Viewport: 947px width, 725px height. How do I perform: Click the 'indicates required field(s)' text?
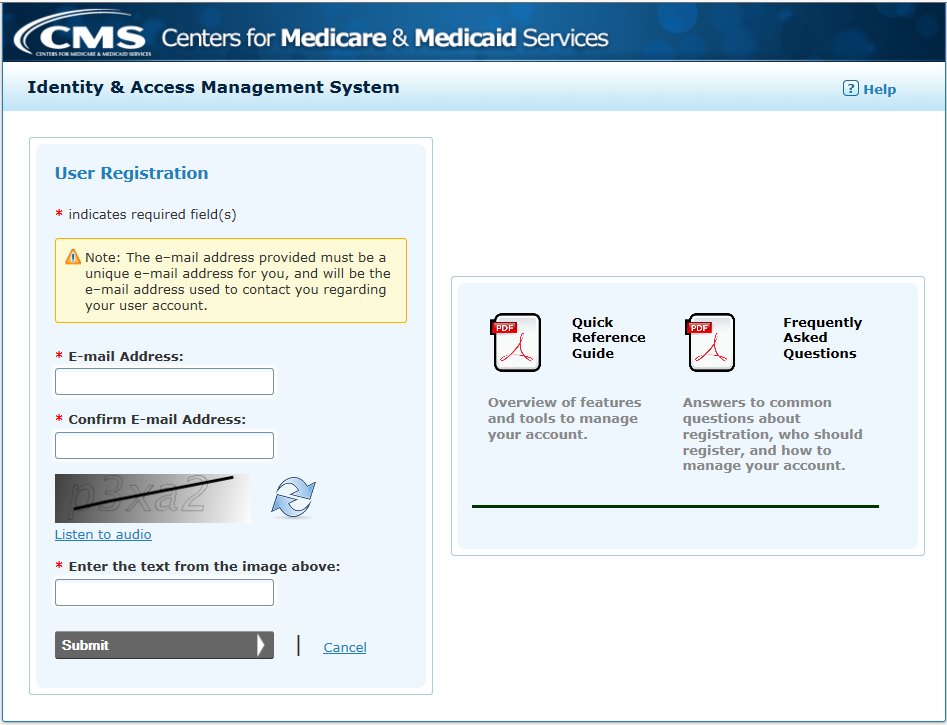(152, 214)
